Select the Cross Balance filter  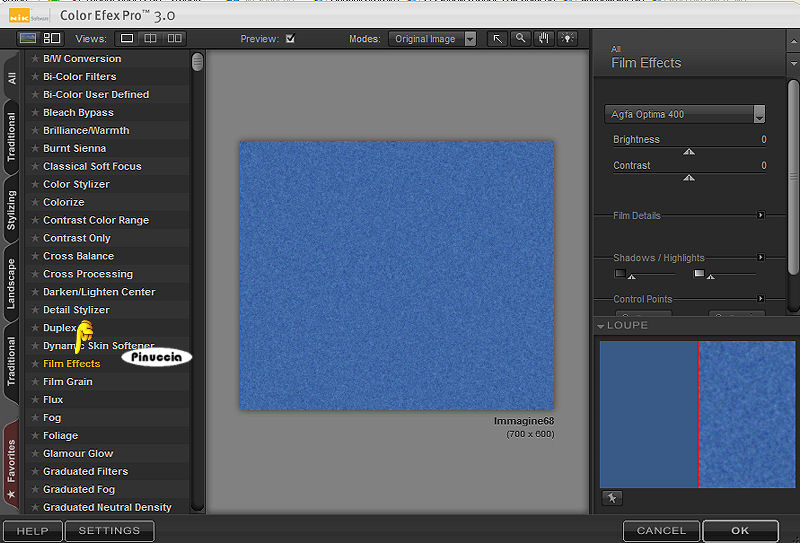point(79,256)
